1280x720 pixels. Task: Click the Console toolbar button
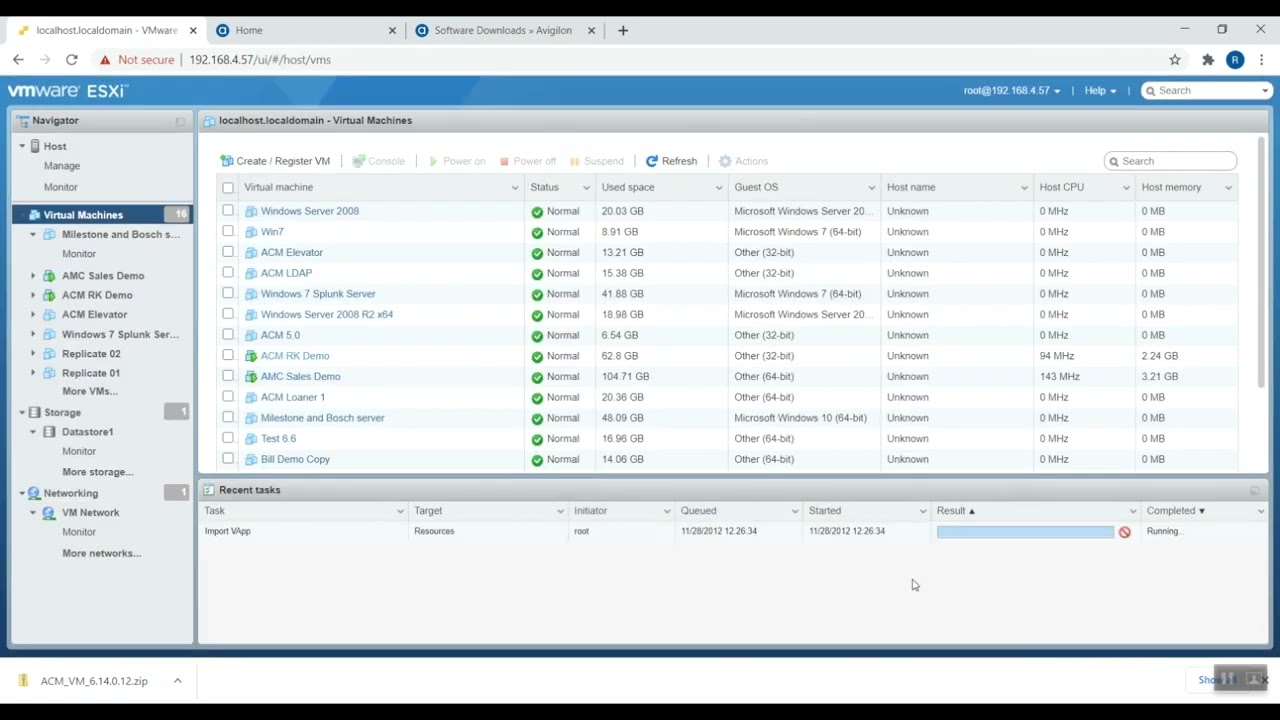tap(378, 161)
